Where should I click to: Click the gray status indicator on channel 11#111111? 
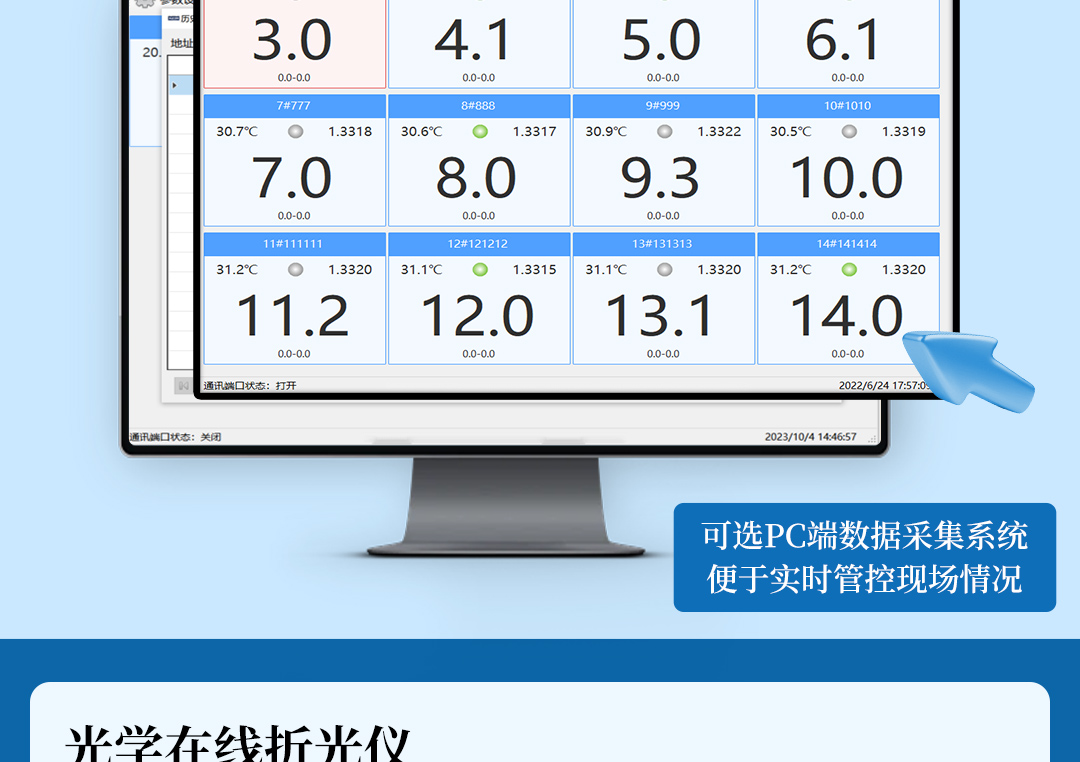pos(295,269)
